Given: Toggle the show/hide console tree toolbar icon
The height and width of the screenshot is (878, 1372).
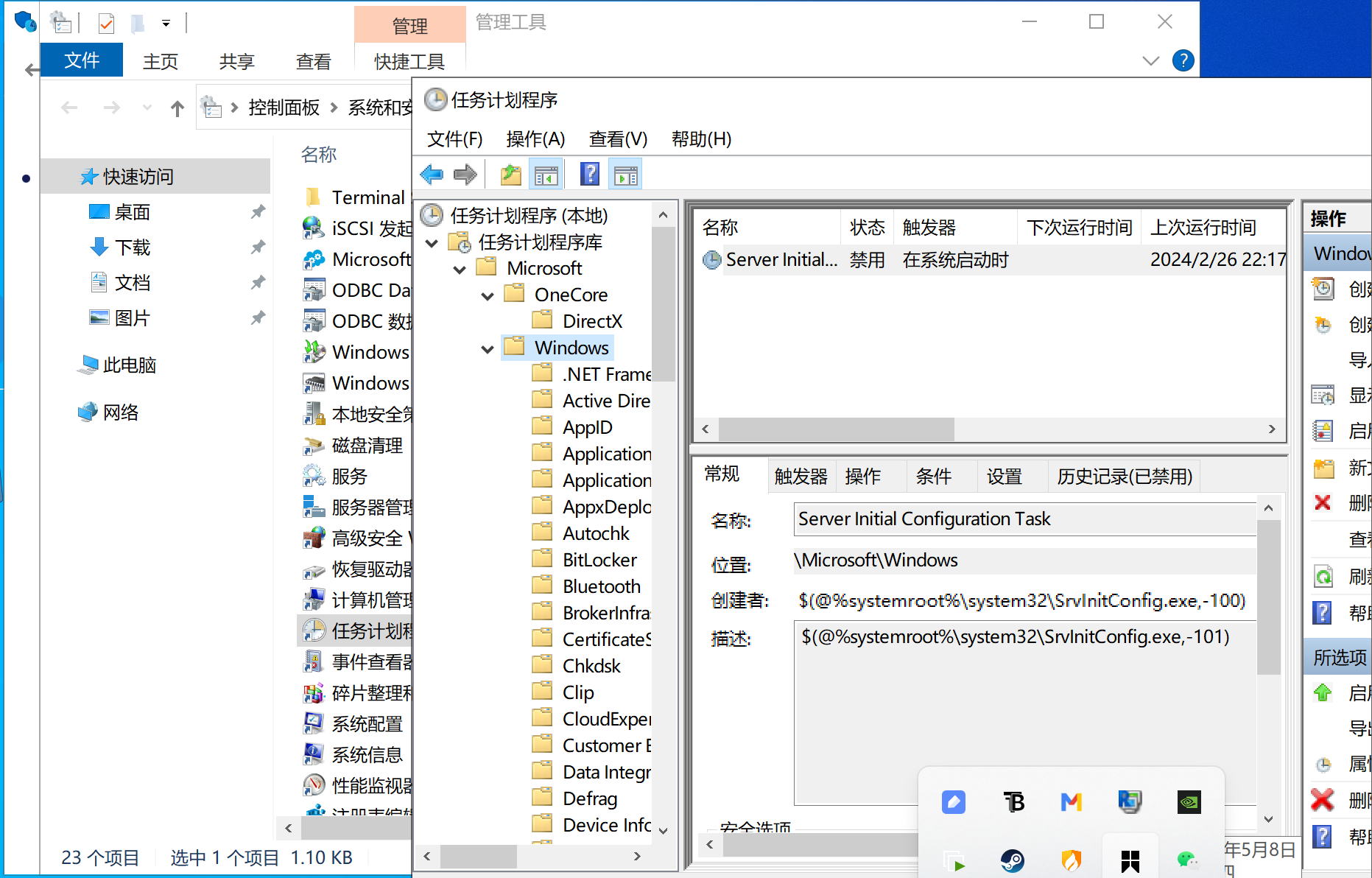Looking at the screenshot, I should tap(546, 175).
